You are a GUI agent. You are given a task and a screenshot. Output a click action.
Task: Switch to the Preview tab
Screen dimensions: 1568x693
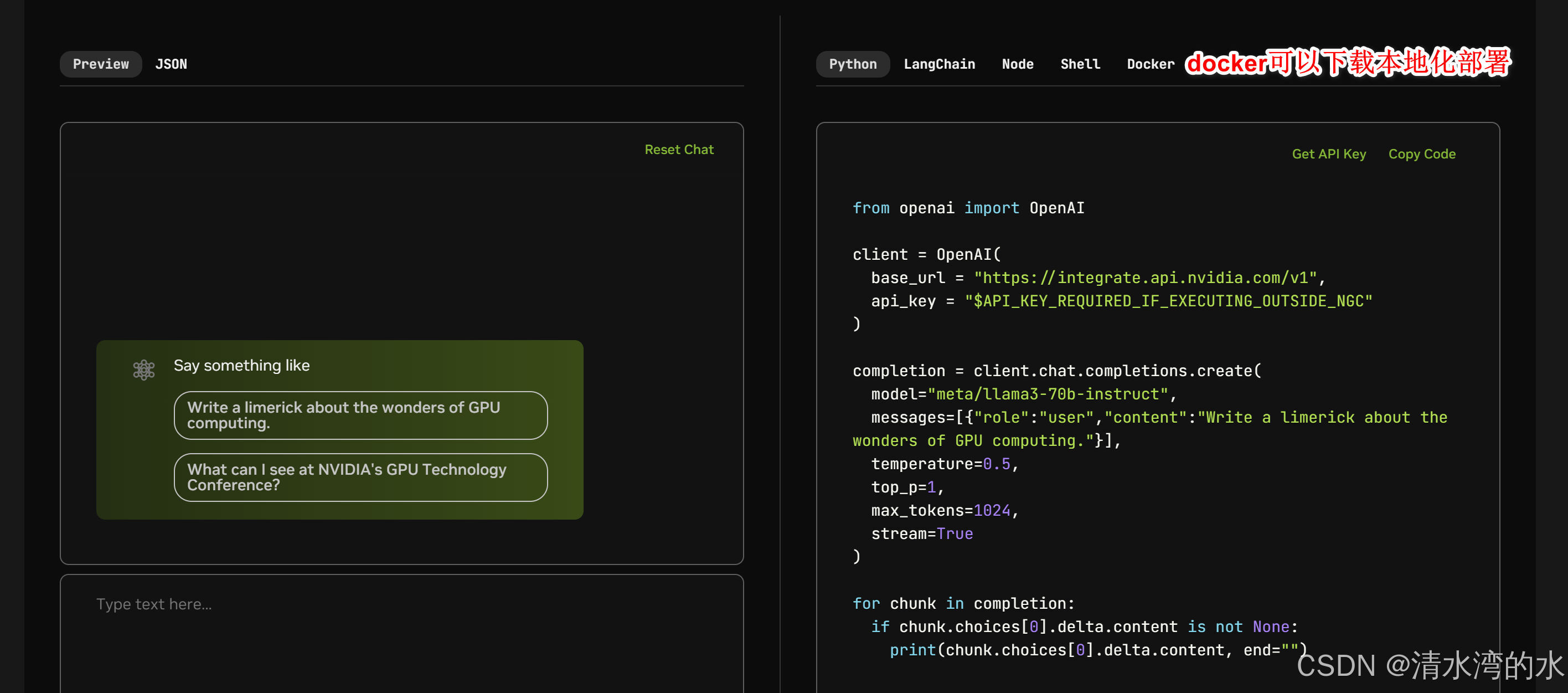tap(100, 64)
